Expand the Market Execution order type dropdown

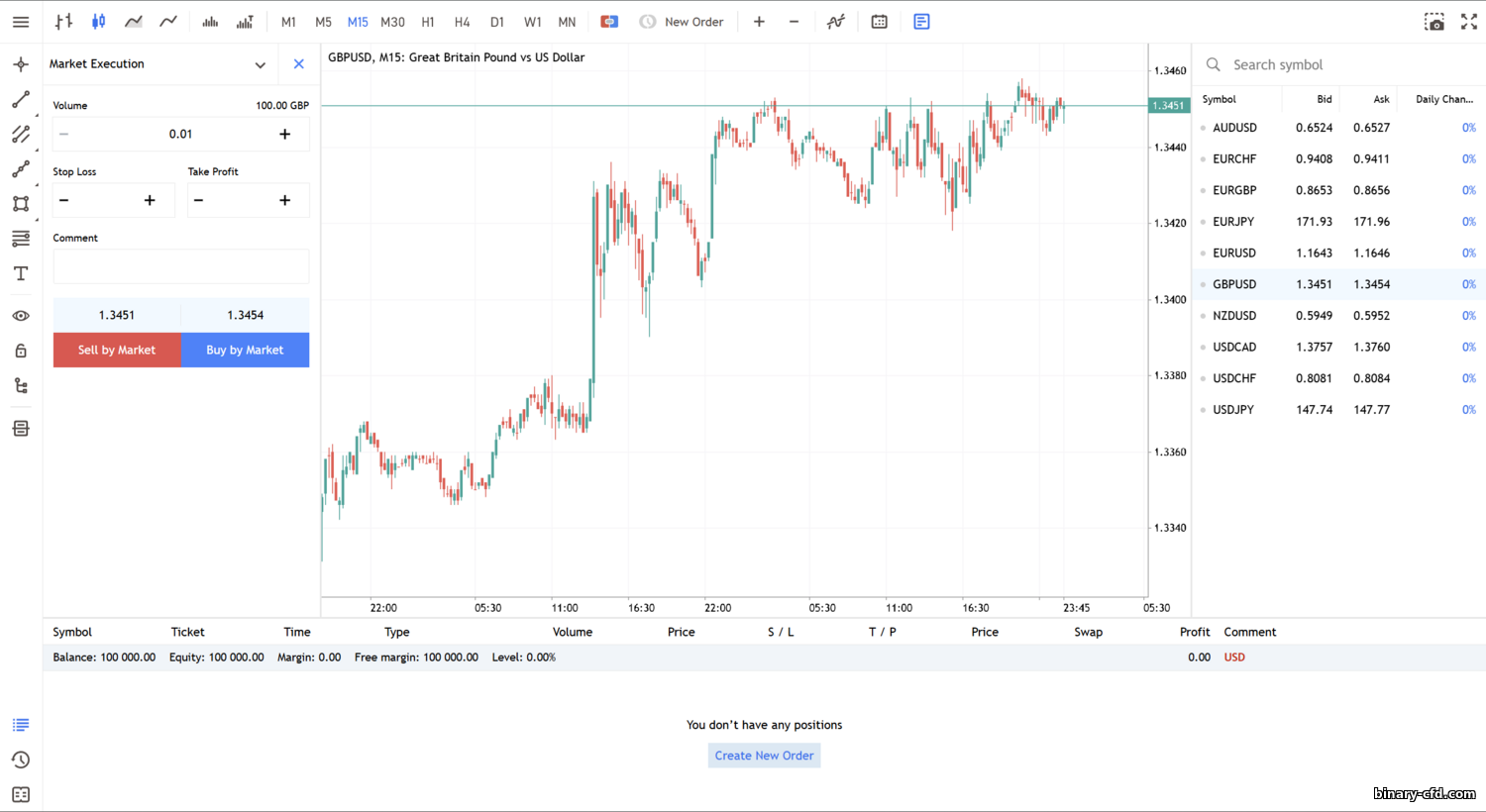click(x=260, y=64)
